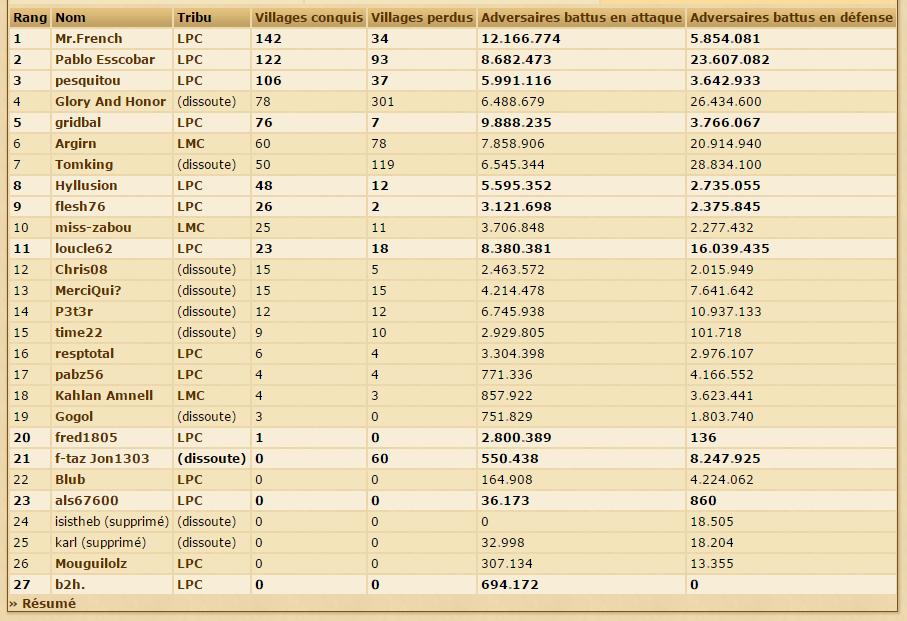Select the value 8.247.925 in f-taz Jon1303 row
This screenshot has width=907, height=621.
click(725, 459)
